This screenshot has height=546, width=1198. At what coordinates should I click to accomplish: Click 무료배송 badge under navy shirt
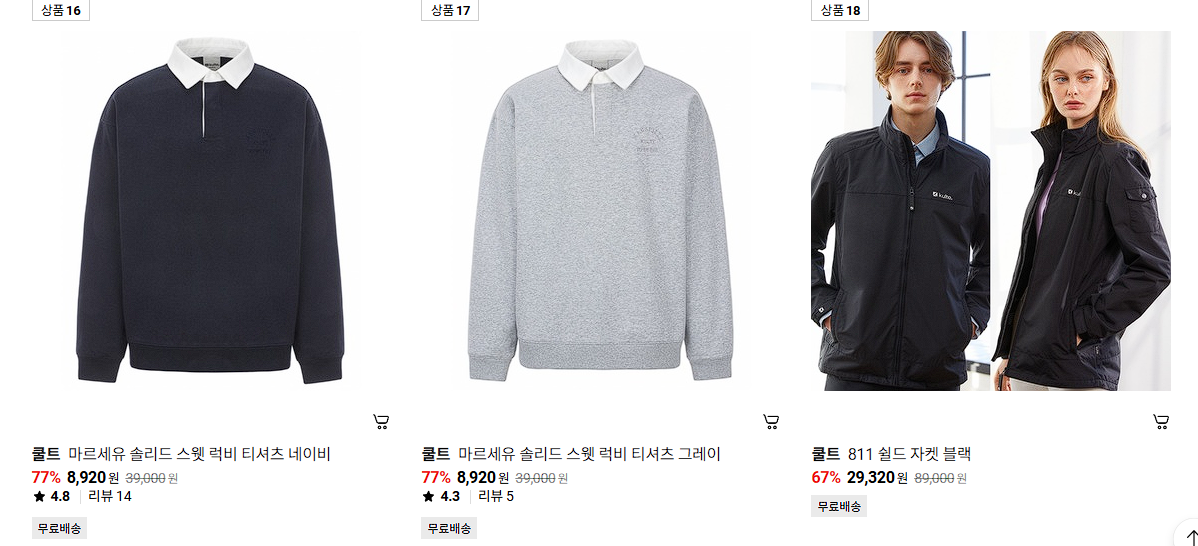(60, 528)
